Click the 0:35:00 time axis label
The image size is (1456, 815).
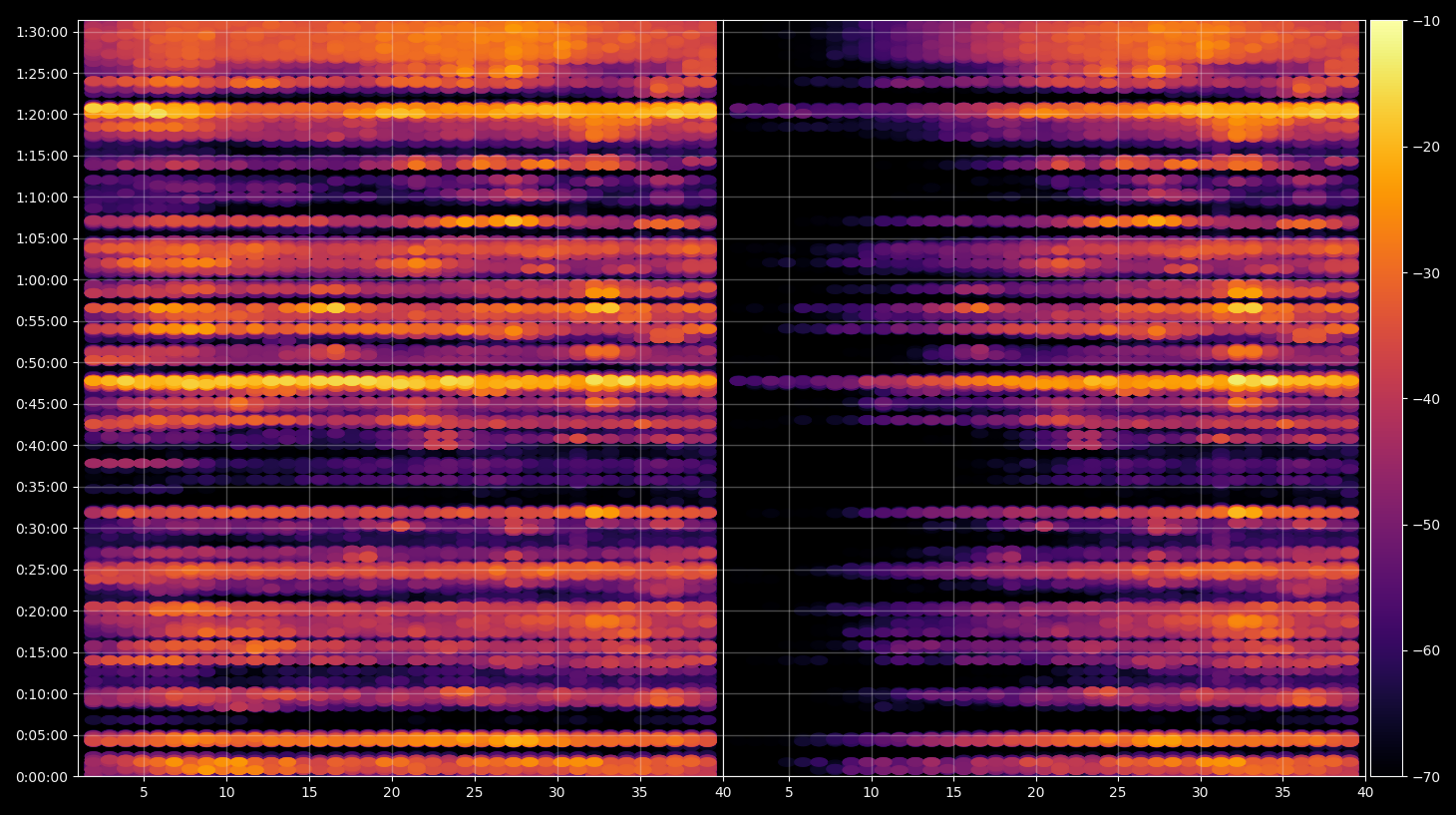(42, 487)
